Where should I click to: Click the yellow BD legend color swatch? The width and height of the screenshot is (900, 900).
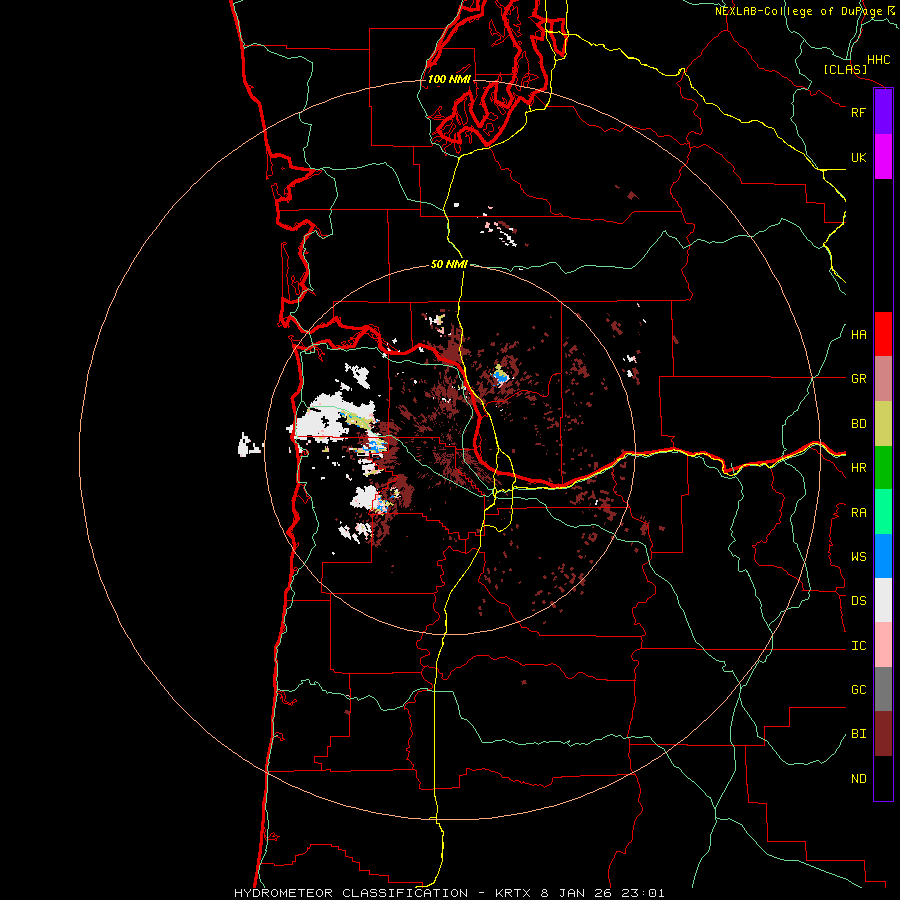click(x=883, y=424)
